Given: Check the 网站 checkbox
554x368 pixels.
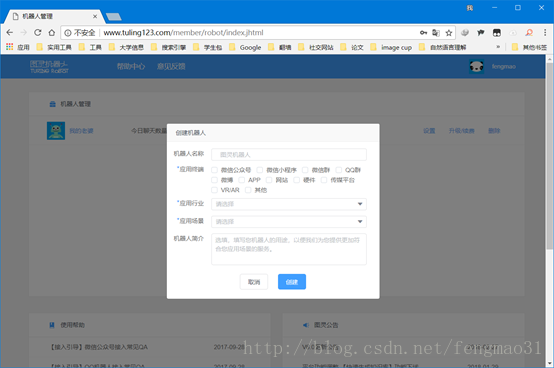Looking at the screenshot, I should pos(269,180).
